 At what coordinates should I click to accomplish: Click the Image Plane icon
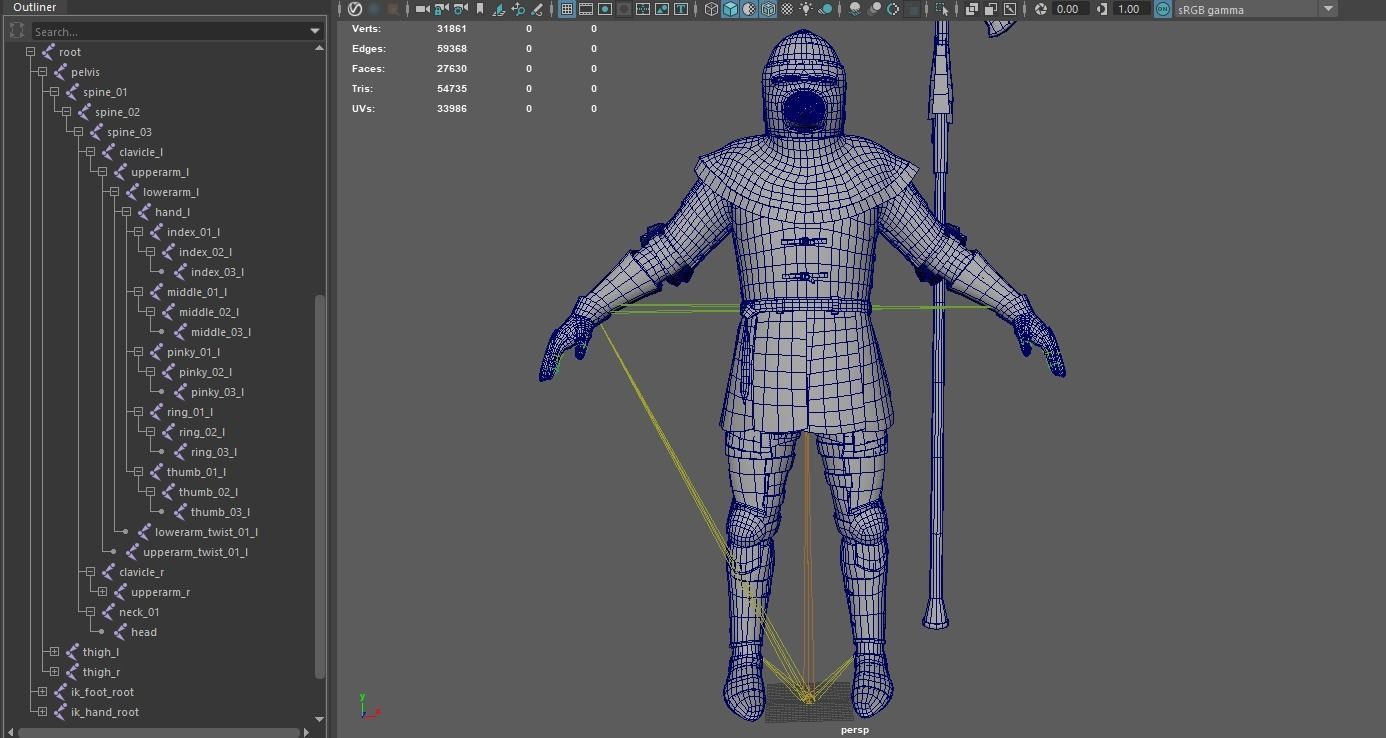click(499, 9)
